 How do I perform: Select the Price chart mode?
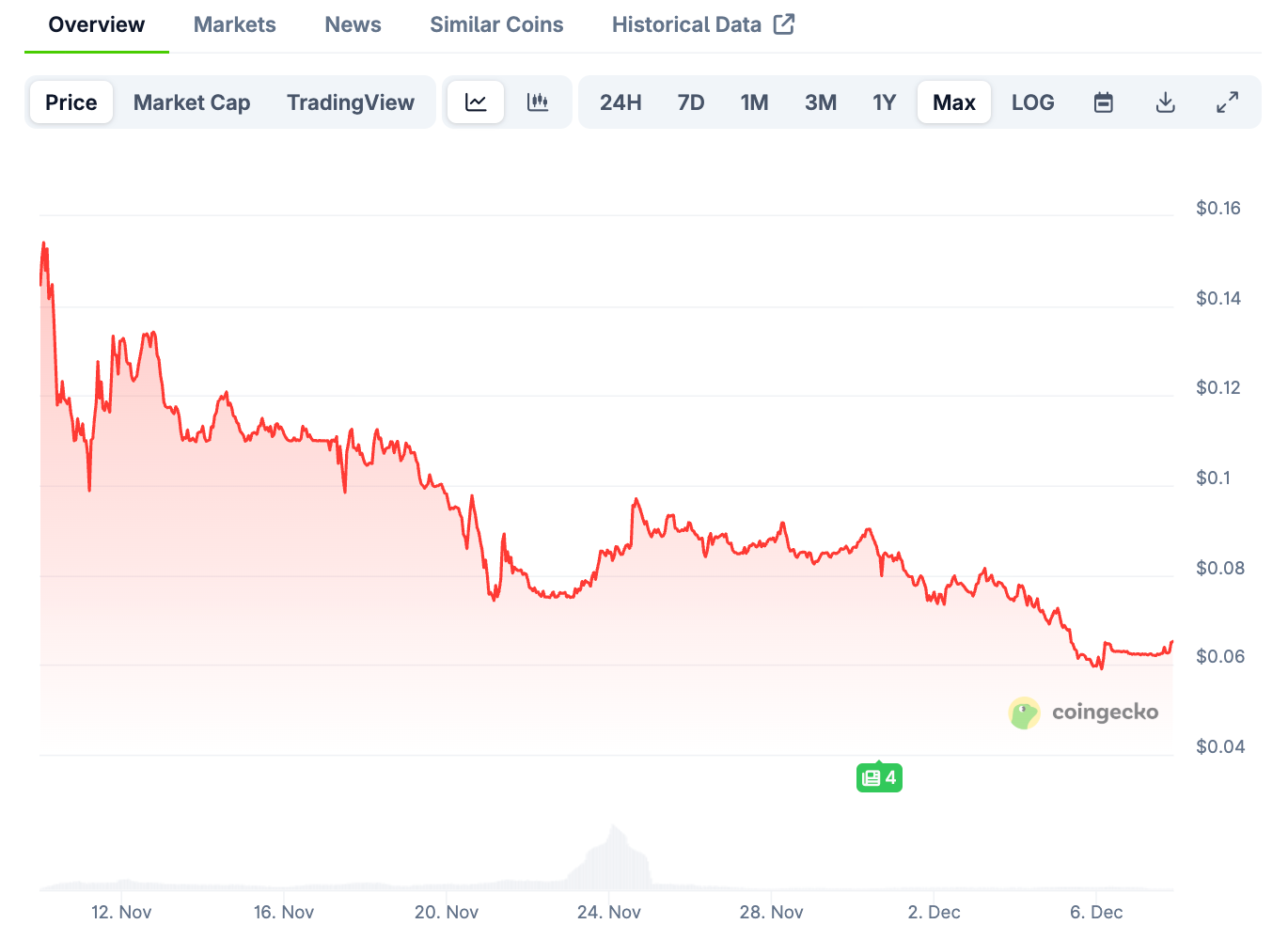coord(71,102)
